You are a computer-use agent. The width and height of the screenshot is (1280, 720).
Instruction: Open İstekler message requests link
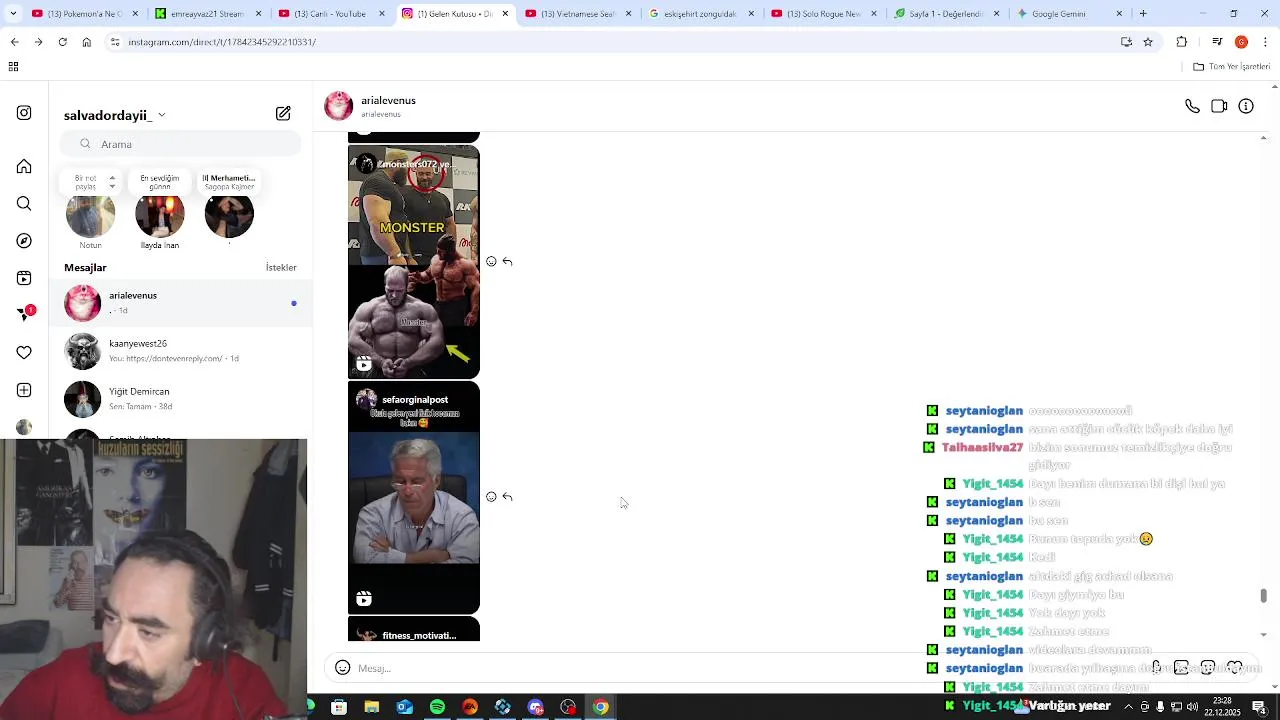tap(281, 268)
